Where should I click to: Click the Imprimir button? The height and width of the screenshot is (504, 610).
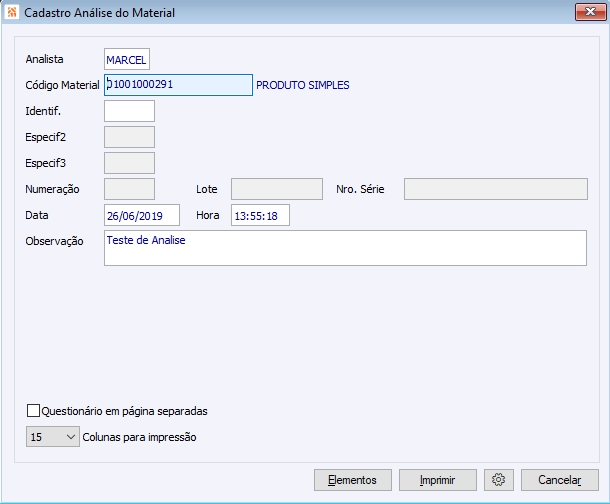[438, 480]
